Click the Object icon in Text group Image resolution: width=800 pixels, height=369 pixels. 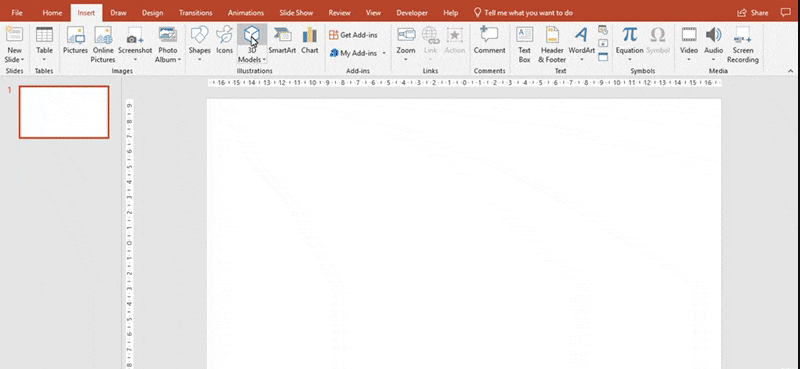tap(603, 57)
